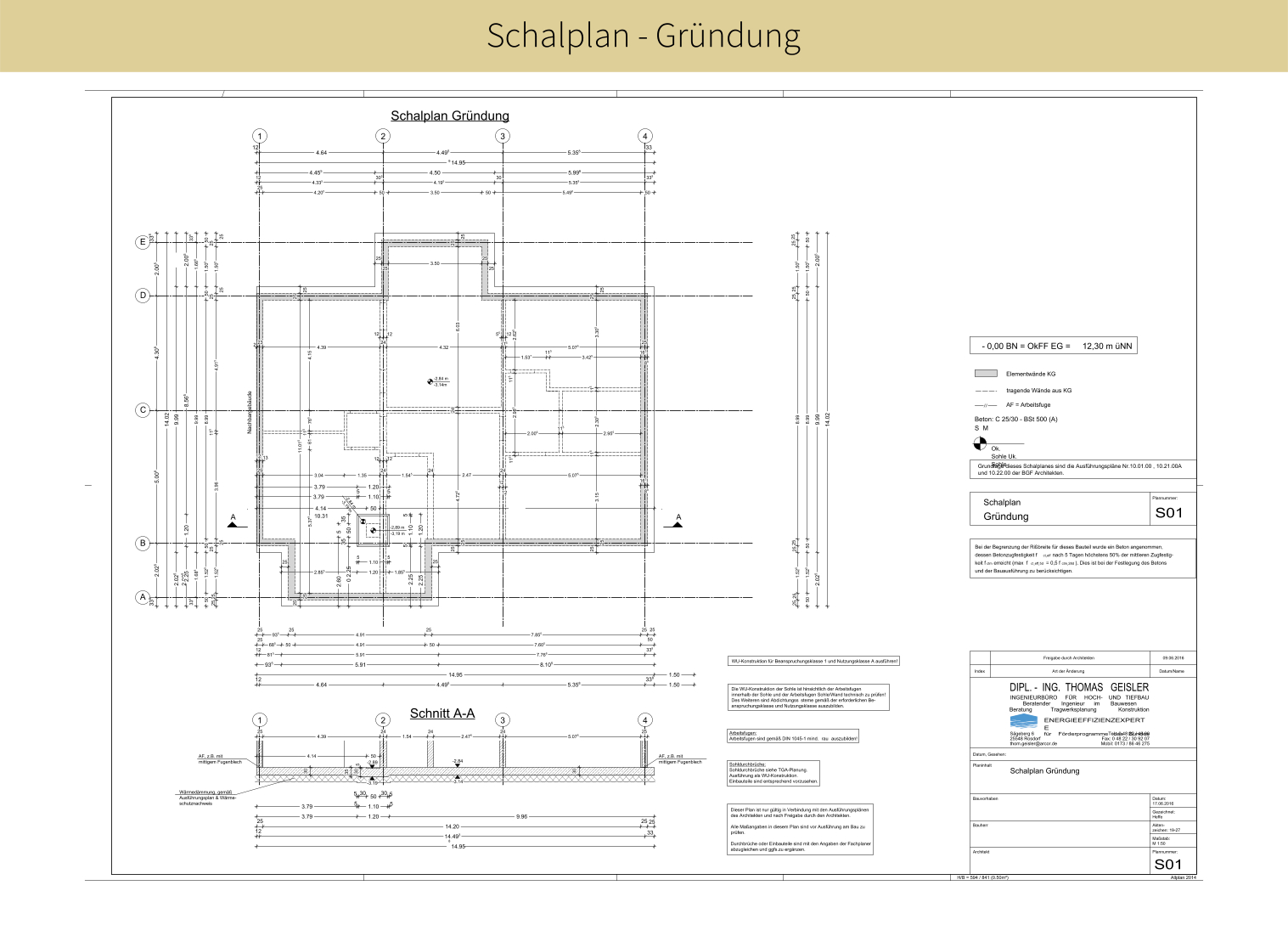Viewport: 1288px width, 936px height.
Task: Click the 'H/B = 594 / 841' sheet size text
Action: tap(983, 877)
